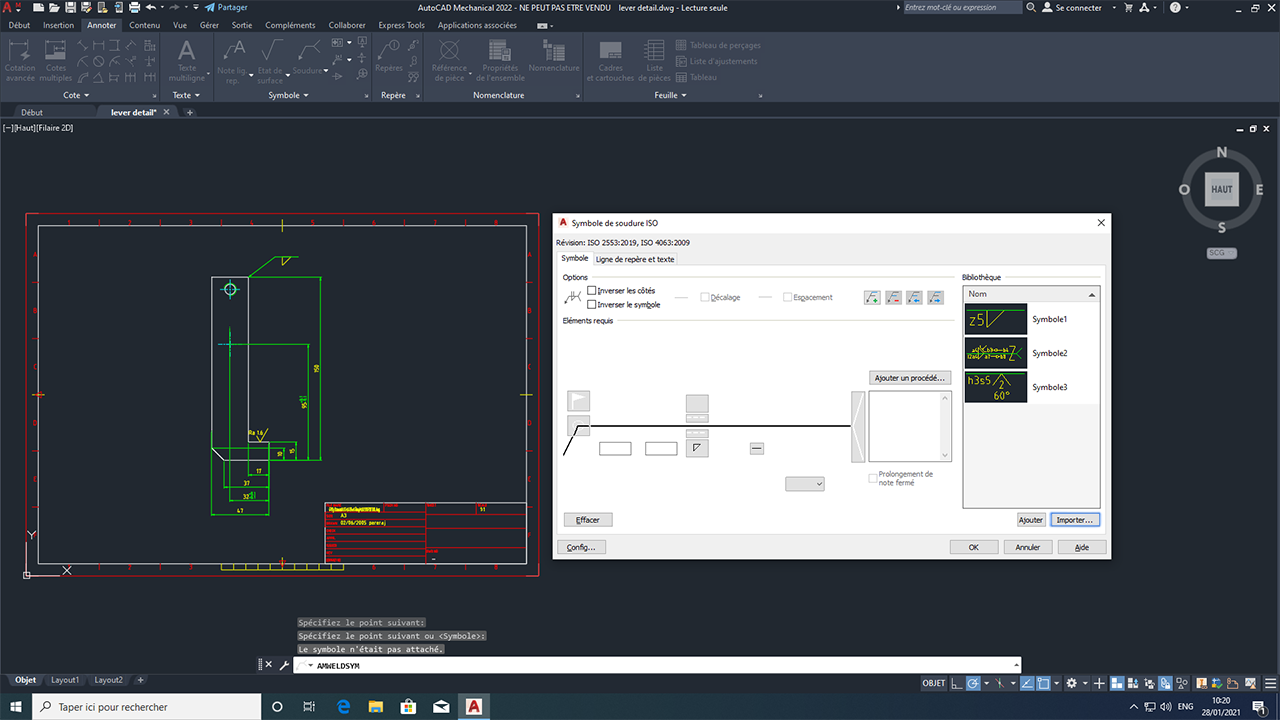Select the Cadres et cartouches tool
The height and width of the screenshot is (720, 1280).
pos(610,60)
